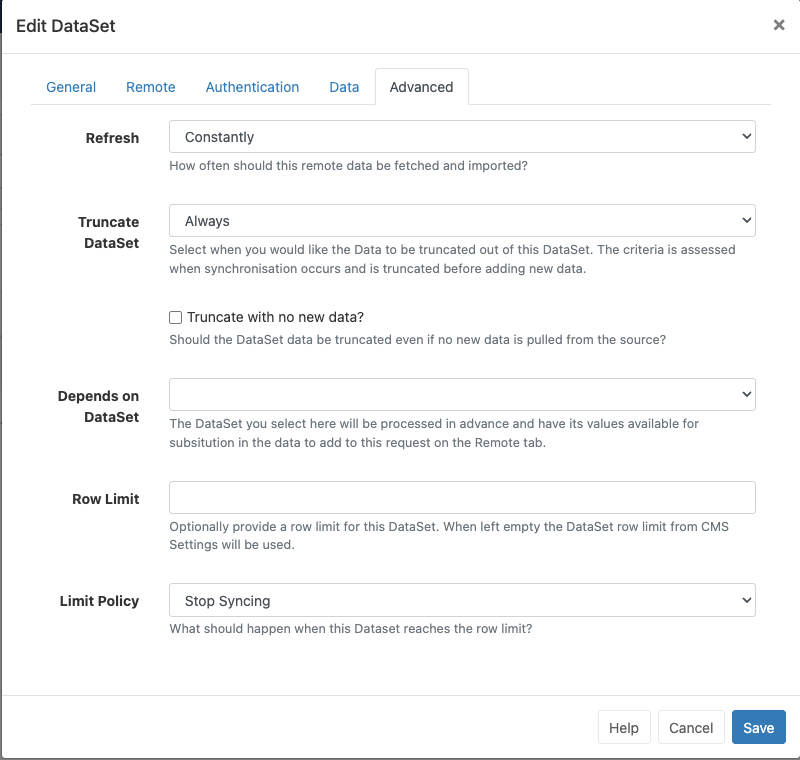Open the Limit Policy dropdown
Viewport: 800px width, 760px height.
462,601
